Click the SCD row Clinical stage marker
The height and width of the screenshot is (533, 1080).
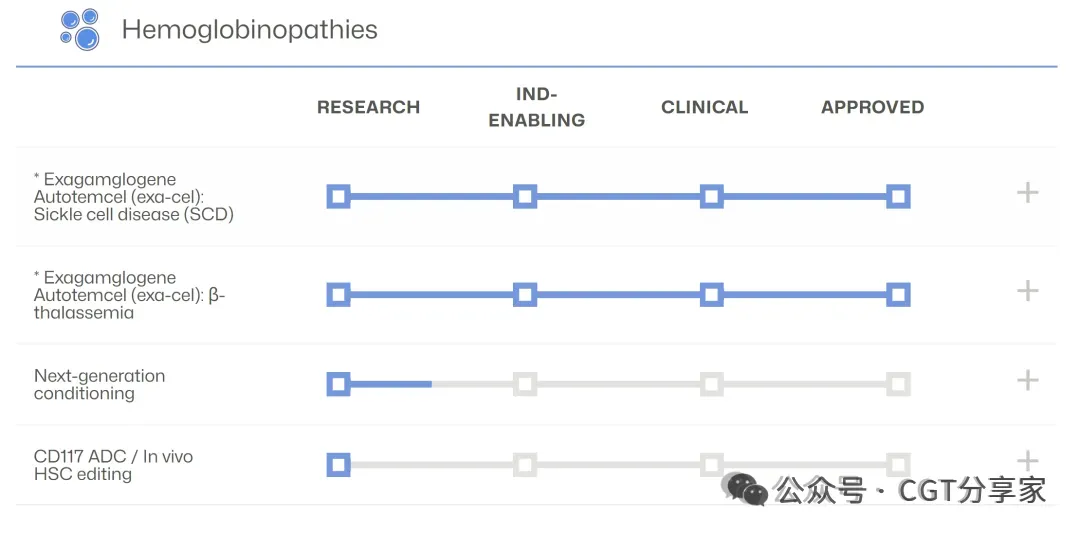711,196
